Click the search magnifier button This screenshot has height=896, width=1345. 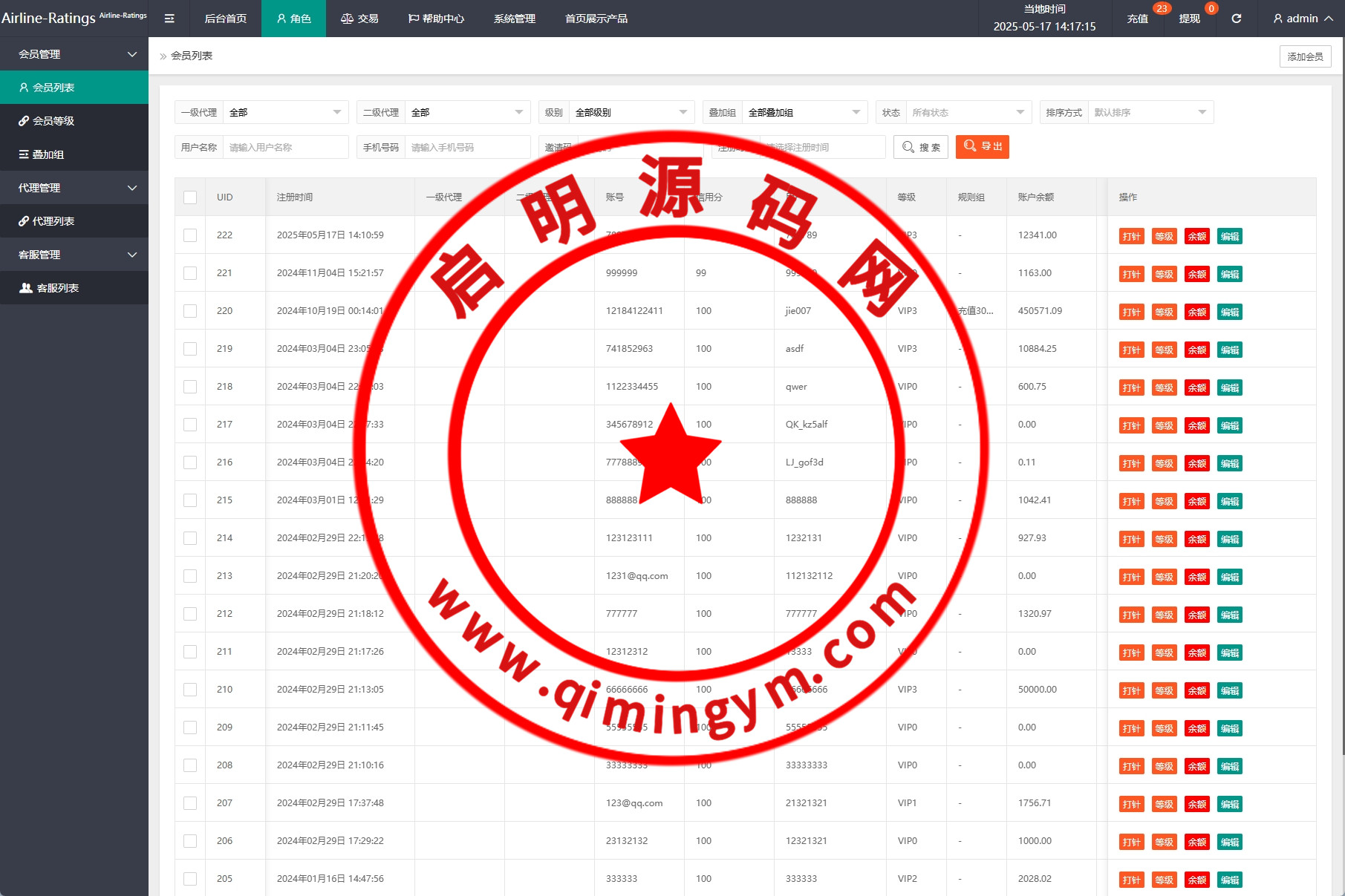(x=920, y=147)
